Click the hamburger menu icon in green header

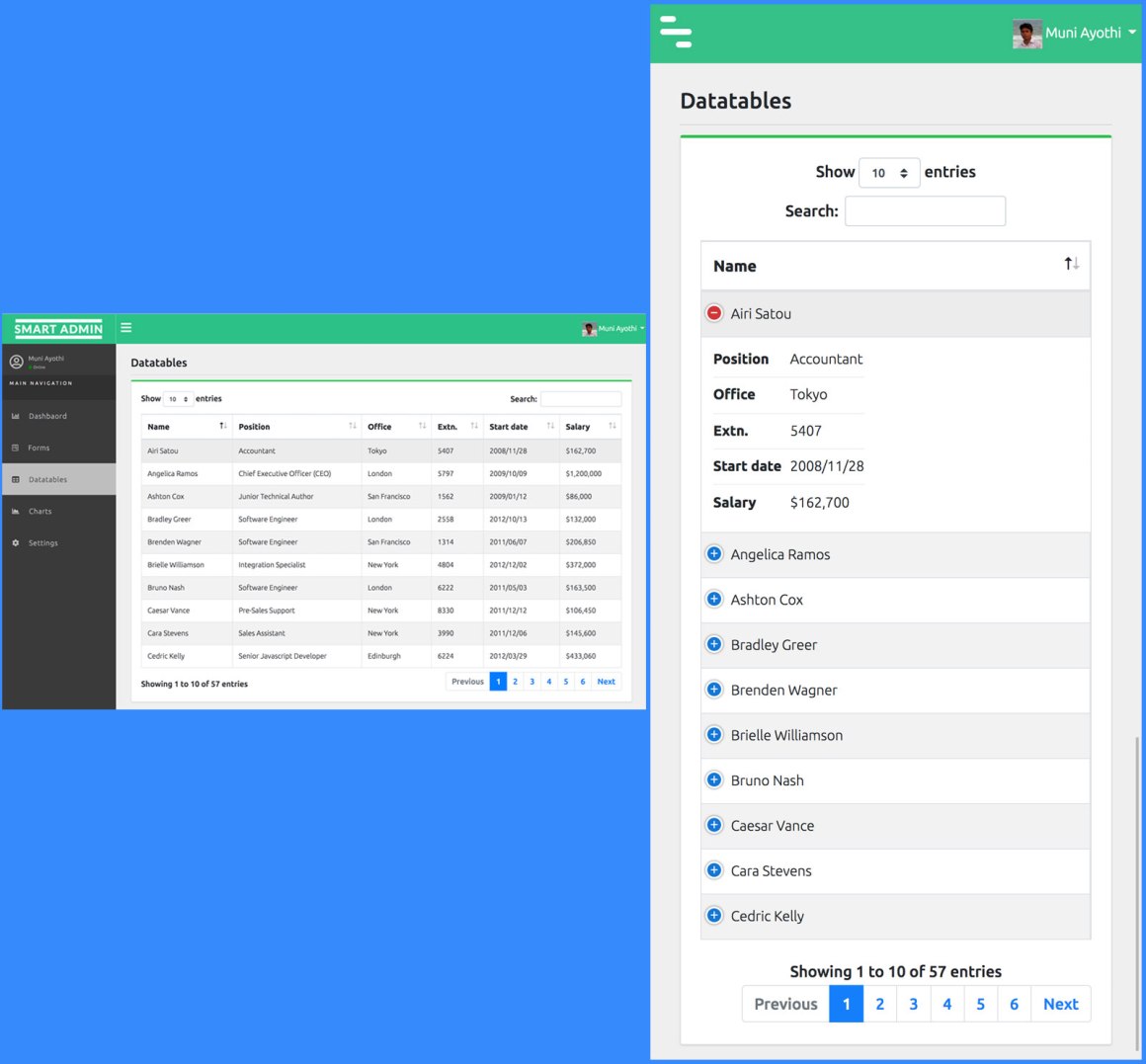pyautogui.click(x=676, y=32)
